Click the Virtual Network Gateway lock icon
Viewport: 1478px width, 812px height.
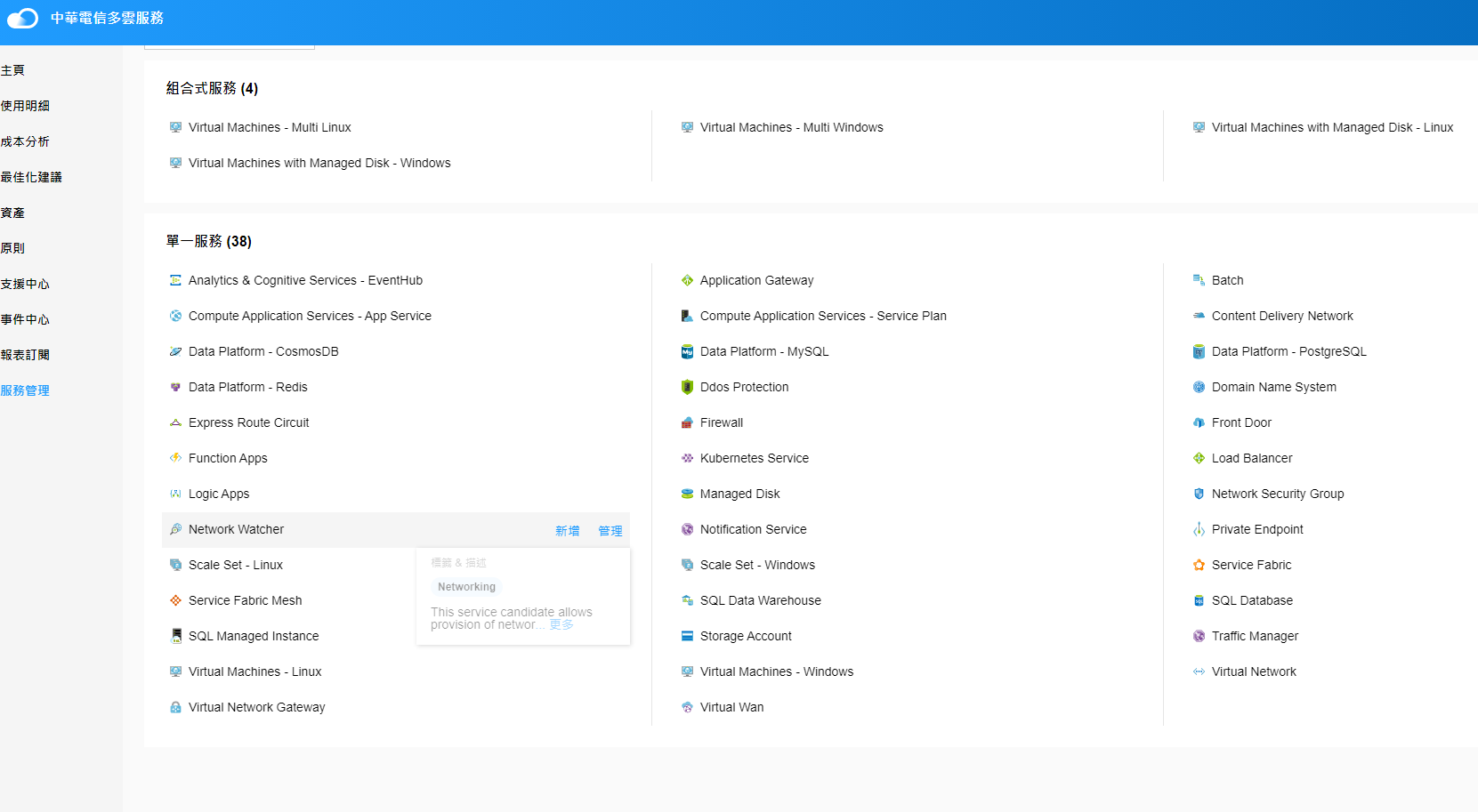(x=175, y=707)
